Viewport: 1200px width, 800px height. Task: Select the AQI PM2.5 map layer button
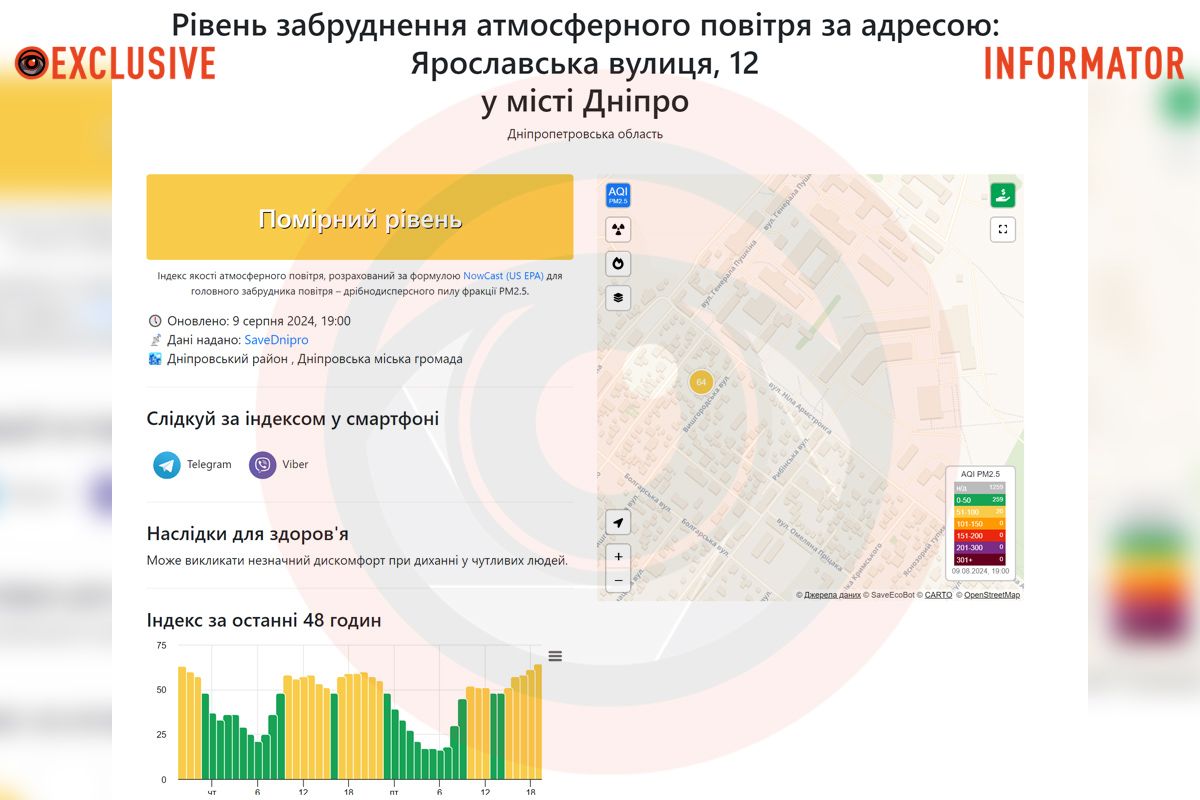[618, 195]
